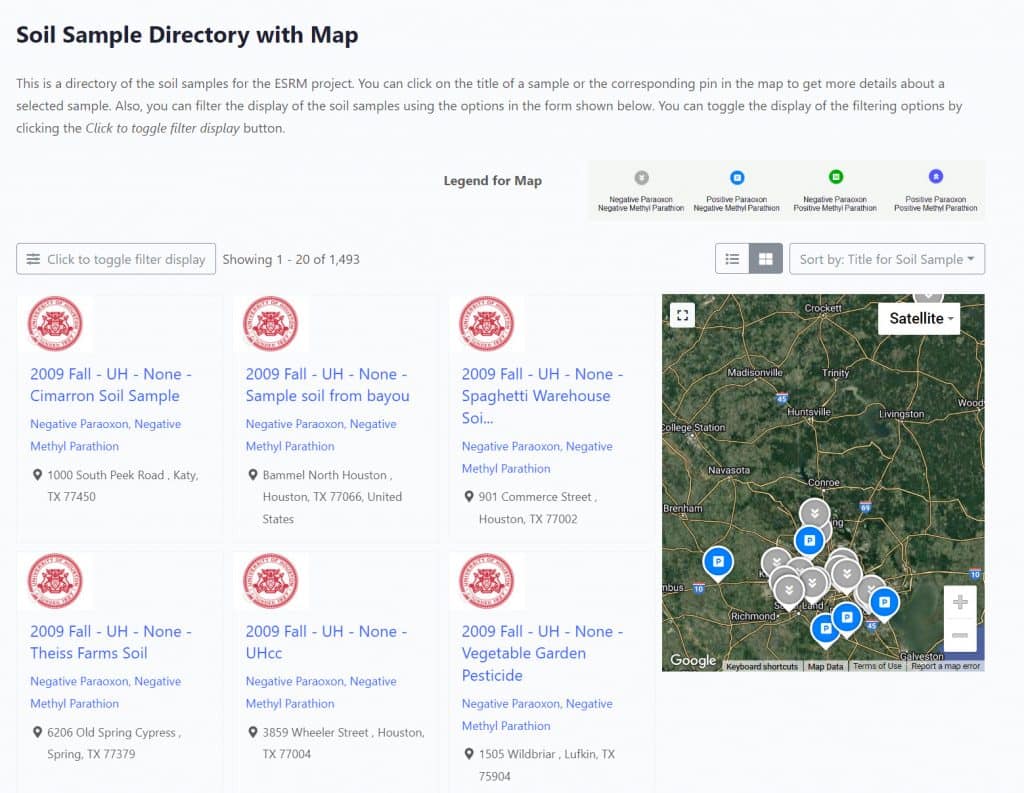Click location pin icon for 1505 Wildbriar
This screenshot has height=793, width=1024.
(468, 754)
